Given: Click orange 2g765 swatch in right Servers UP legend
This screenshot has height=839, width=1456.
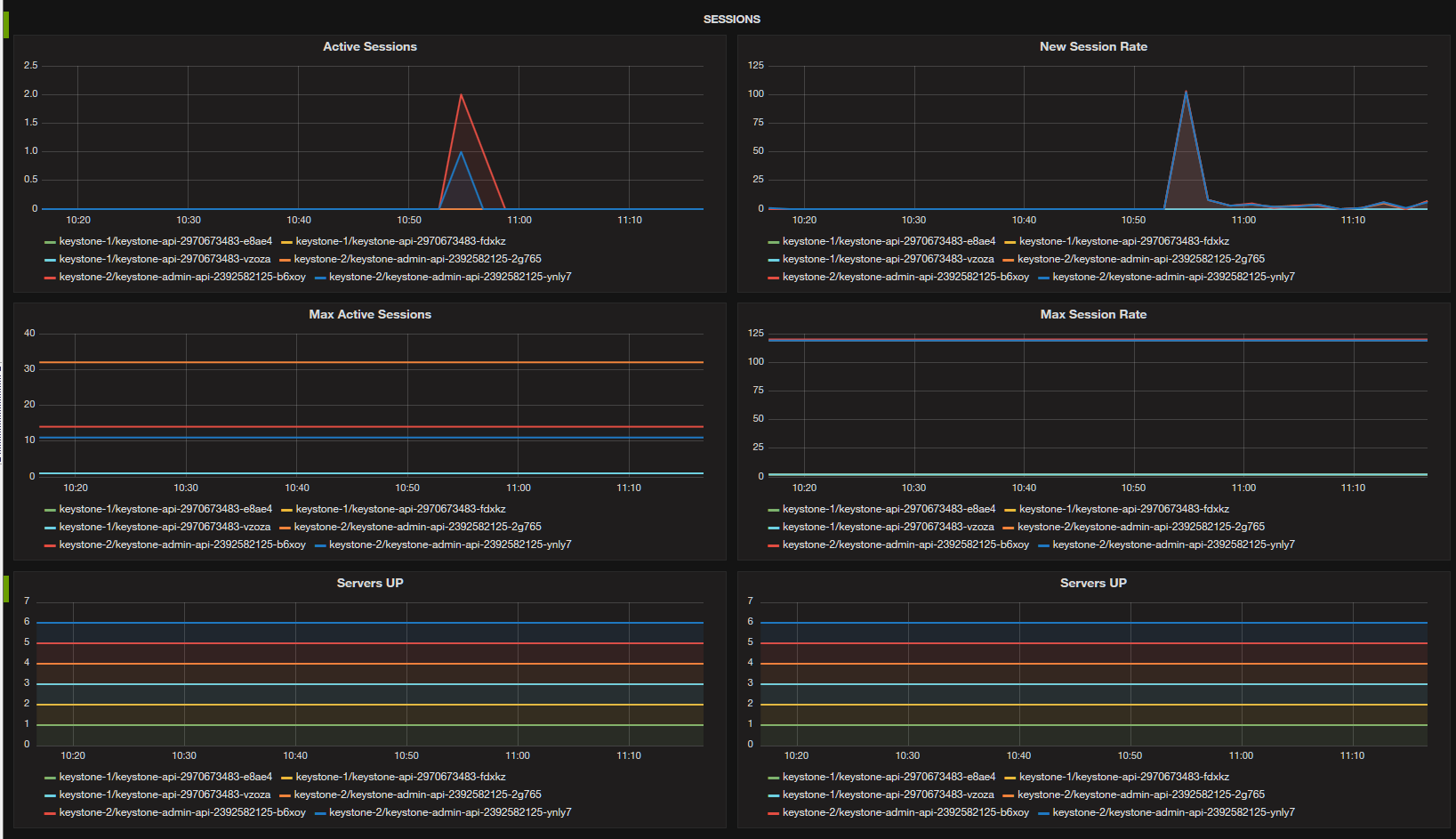Looking at the screenshot, I should click(x=1008, y=795).
